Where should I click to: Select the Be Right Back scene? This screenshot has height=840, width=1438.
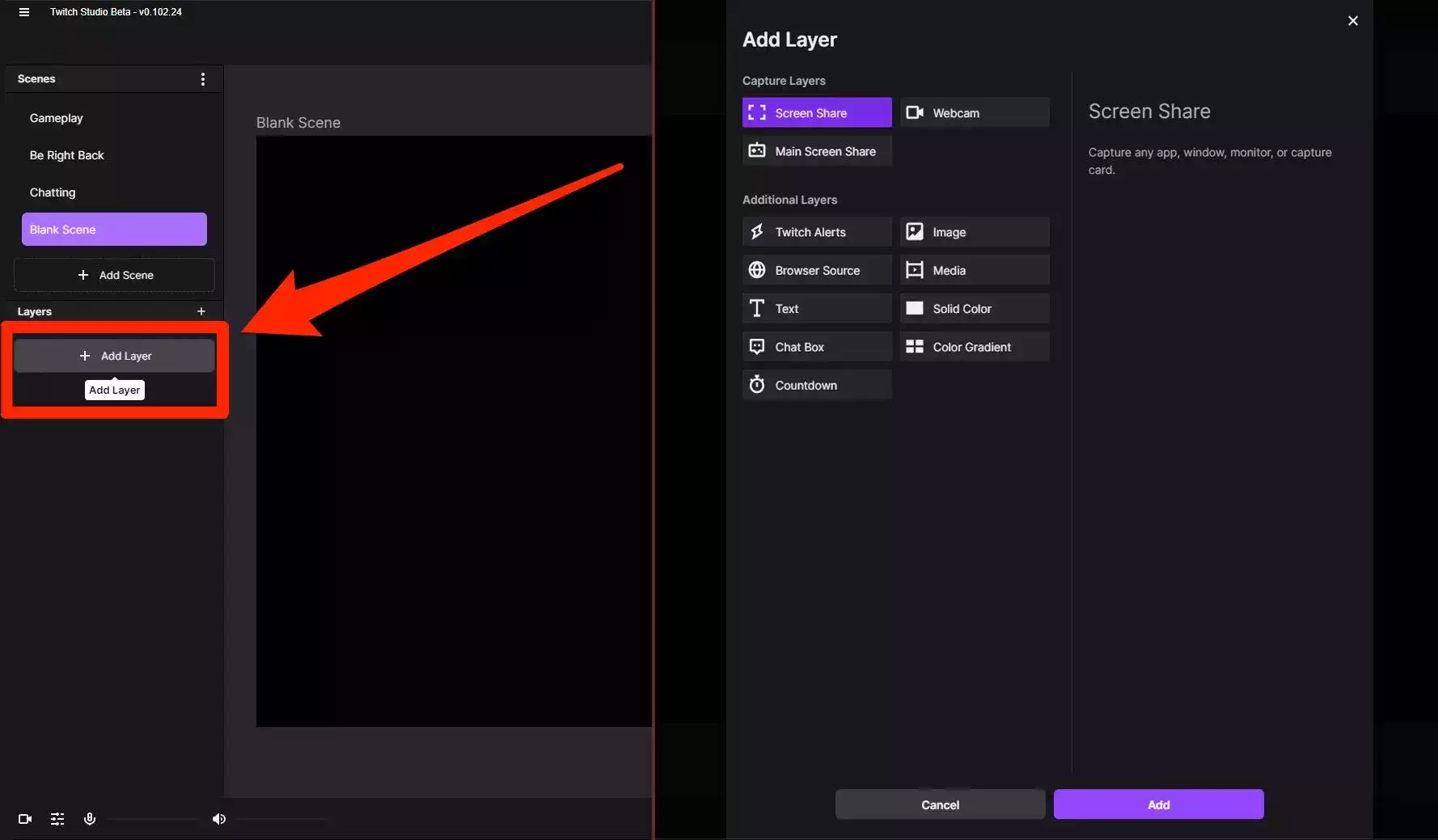tap(67, 155)
